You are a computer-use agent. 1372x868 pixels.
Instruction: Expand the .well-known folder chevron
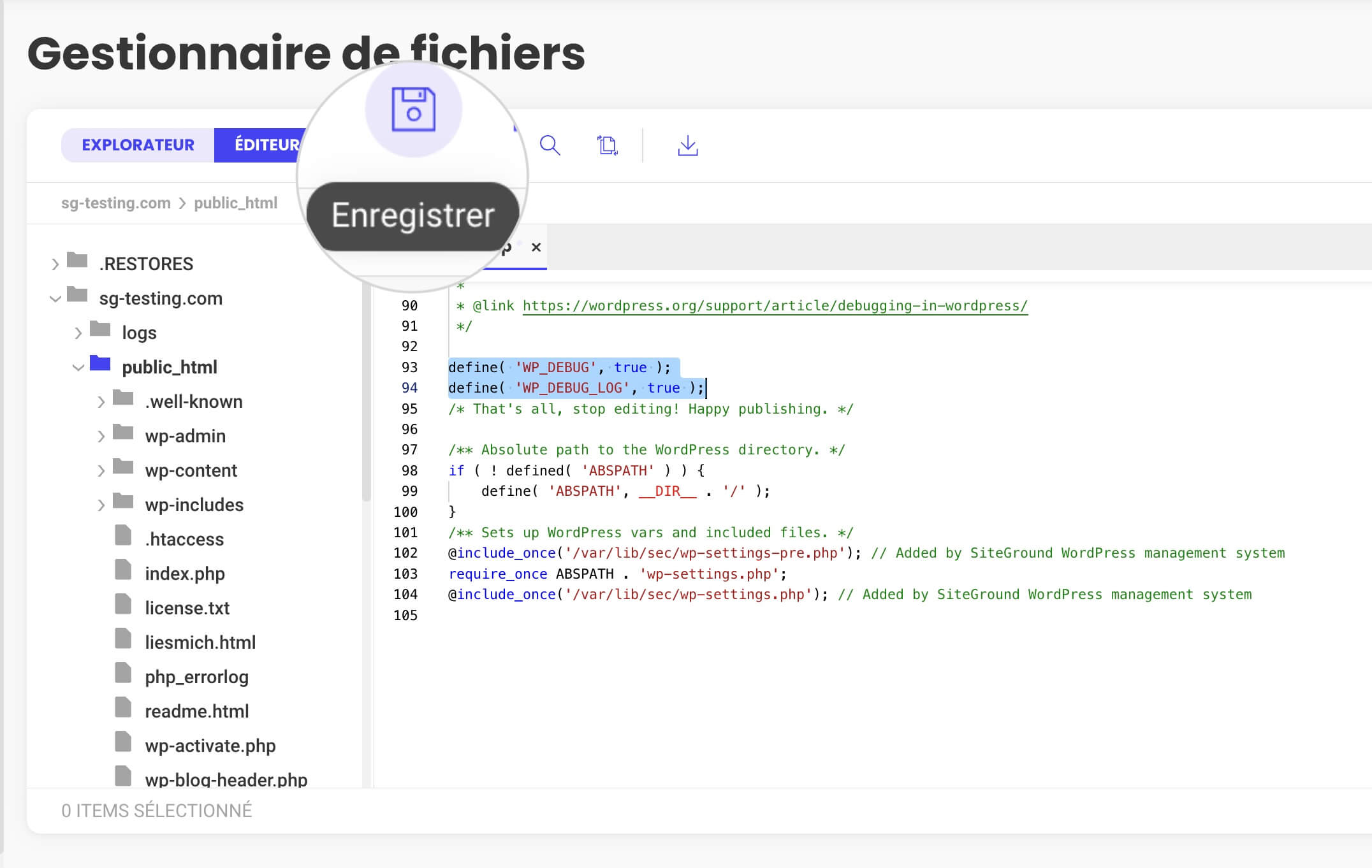[101, 401]
